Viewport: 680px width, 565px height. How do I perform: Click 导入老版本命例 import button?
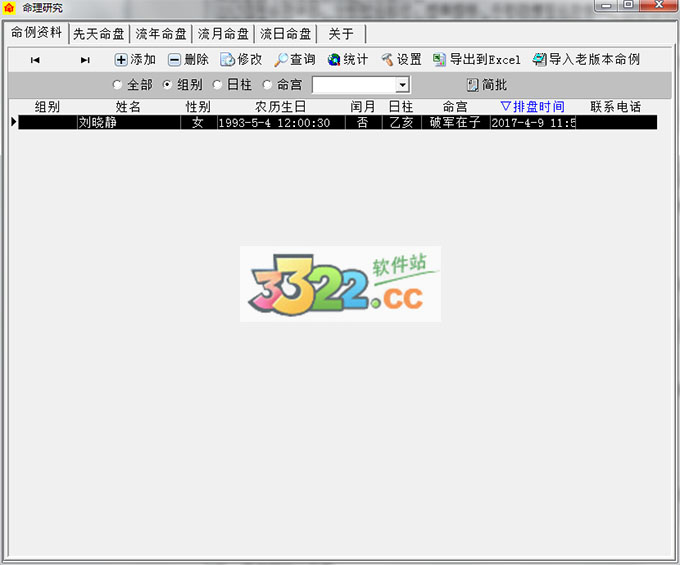click(586, 59)
